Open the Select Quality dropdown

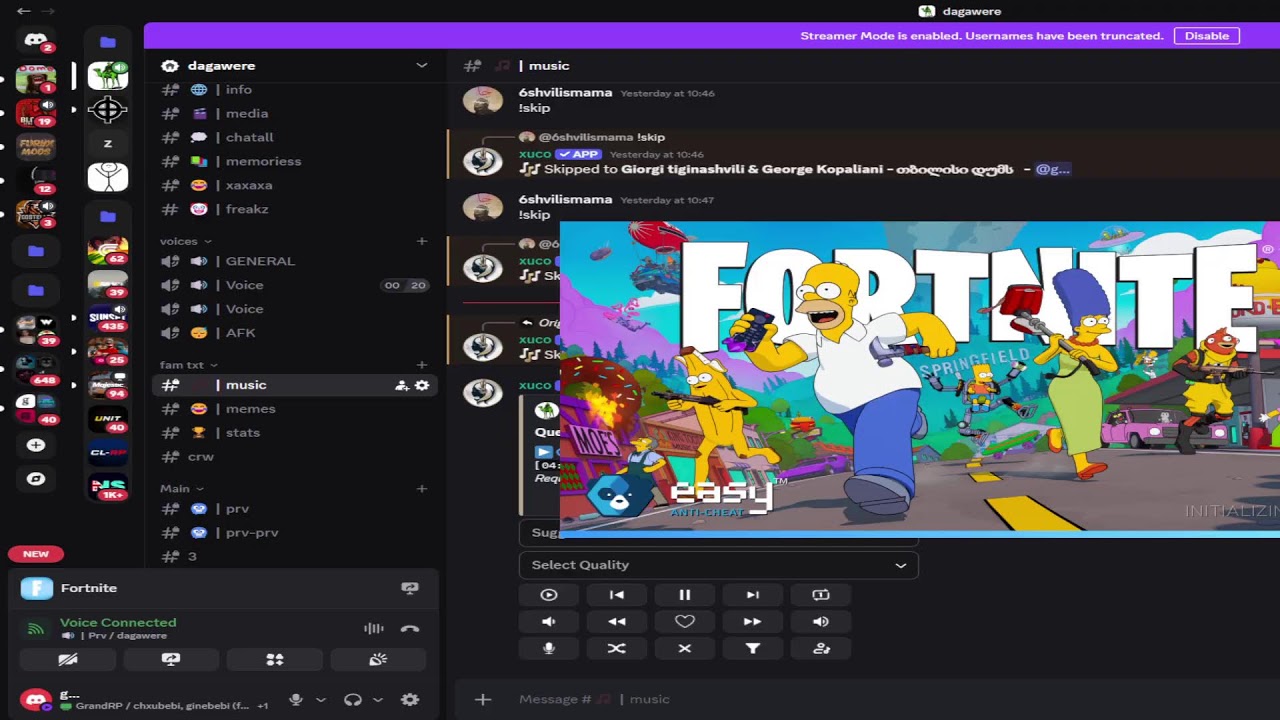(718, 565)
